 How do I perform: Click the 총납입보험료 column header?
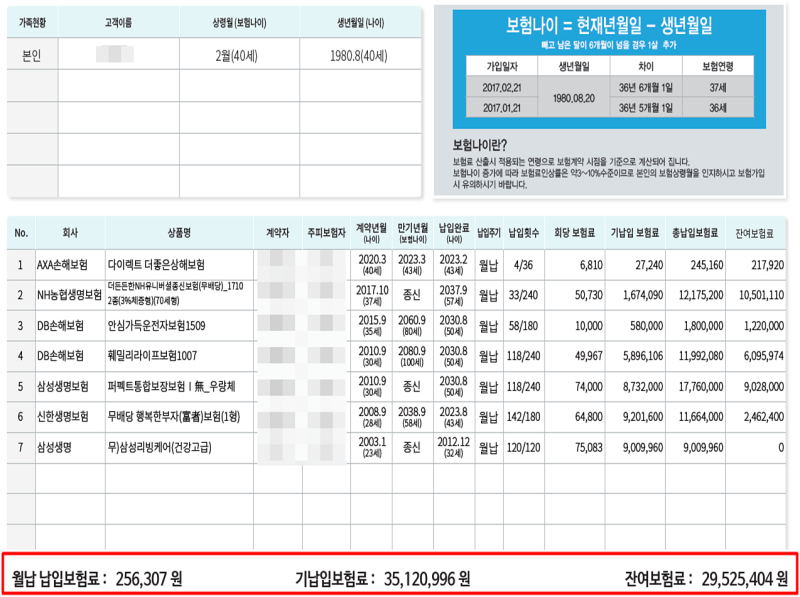pyautogui.click(x=695, y=233)
